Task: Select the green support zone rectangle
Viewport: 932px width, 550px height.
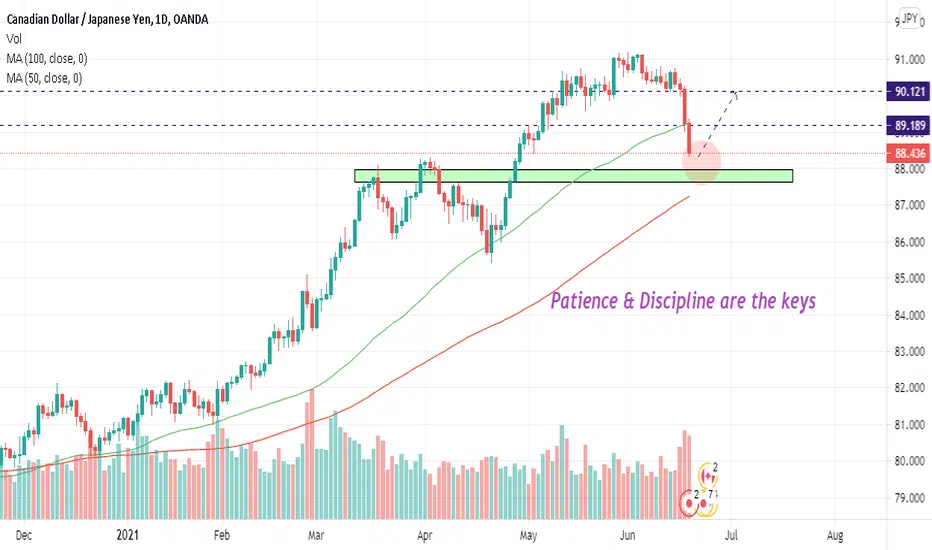Action: [574, 176]
